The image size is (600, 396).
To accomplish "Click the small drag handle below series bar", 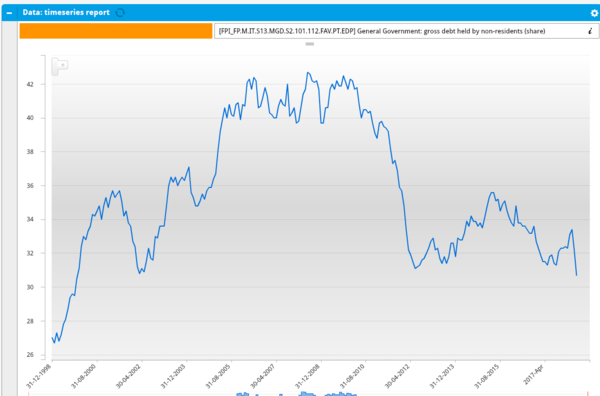I will (310, 44).
